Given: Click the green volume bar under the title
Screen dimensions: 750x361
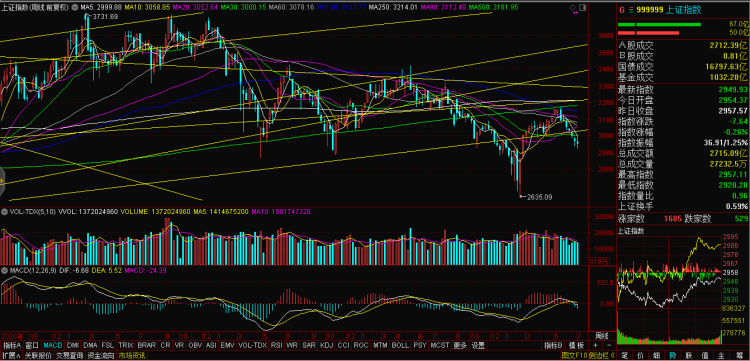Looking at the screenshot, I should click(659, 24).
